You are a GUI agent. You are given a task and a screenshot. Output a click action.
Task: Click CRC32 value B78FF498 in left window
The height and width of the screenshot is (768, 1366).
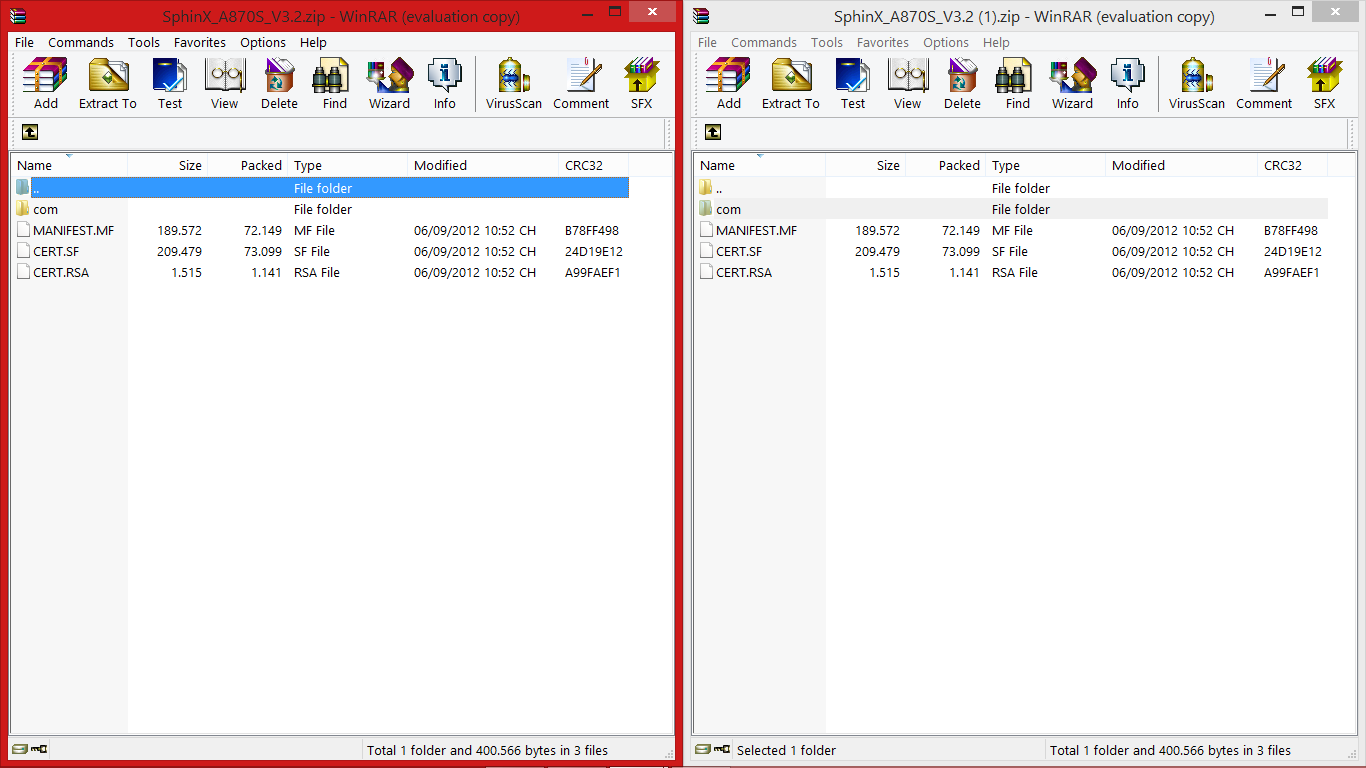coord(592,230)
